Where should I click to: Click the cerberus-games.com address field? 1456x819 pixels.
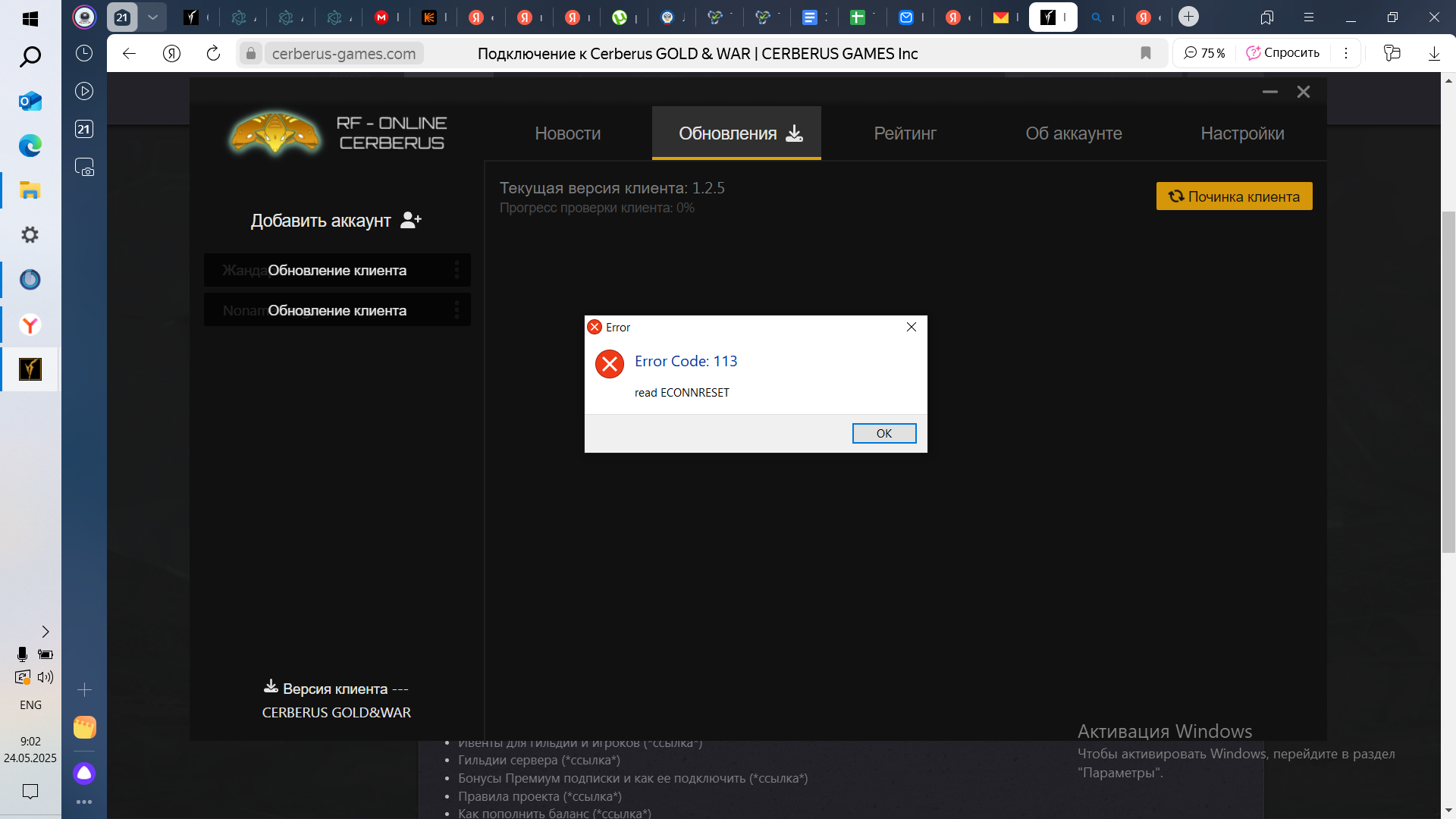point(344,53)
